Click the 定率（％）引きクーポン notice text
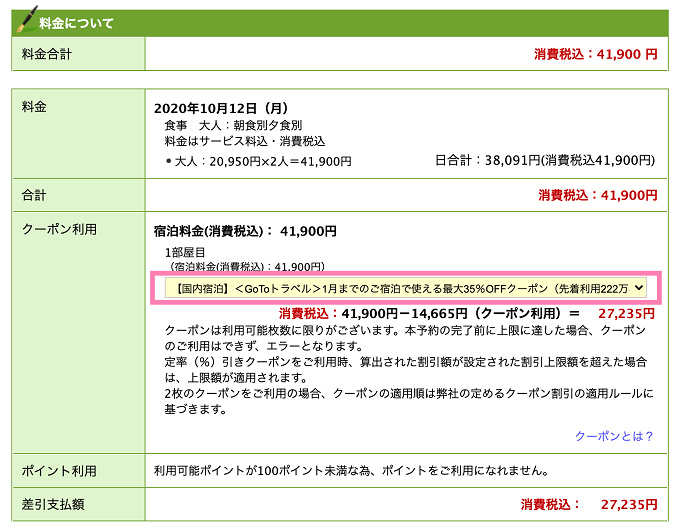681x531 pixels. [406, 369]
